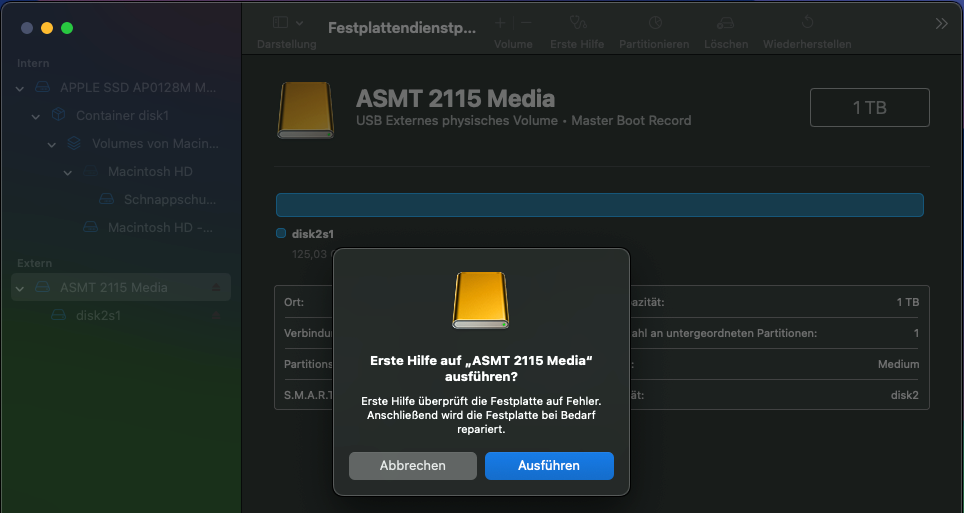964x513 pixels.
Task: Show more toolbar items via overflow chevrons
Action: coord(941,23)
